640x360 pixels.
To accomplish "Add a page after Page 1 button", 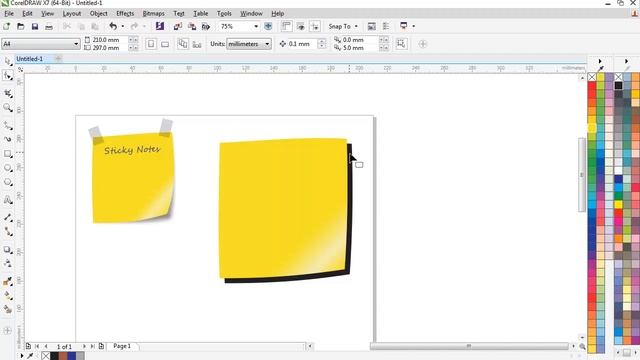I will point(101,346).
